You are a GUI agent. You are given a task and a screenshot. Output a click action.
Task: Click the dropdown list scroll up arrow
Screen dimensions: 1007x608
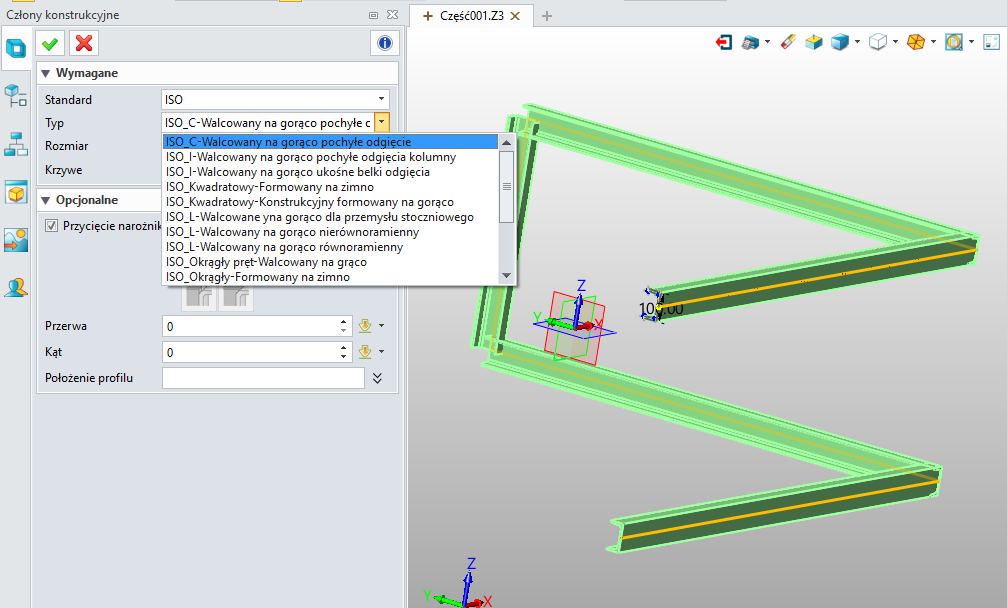507,143
